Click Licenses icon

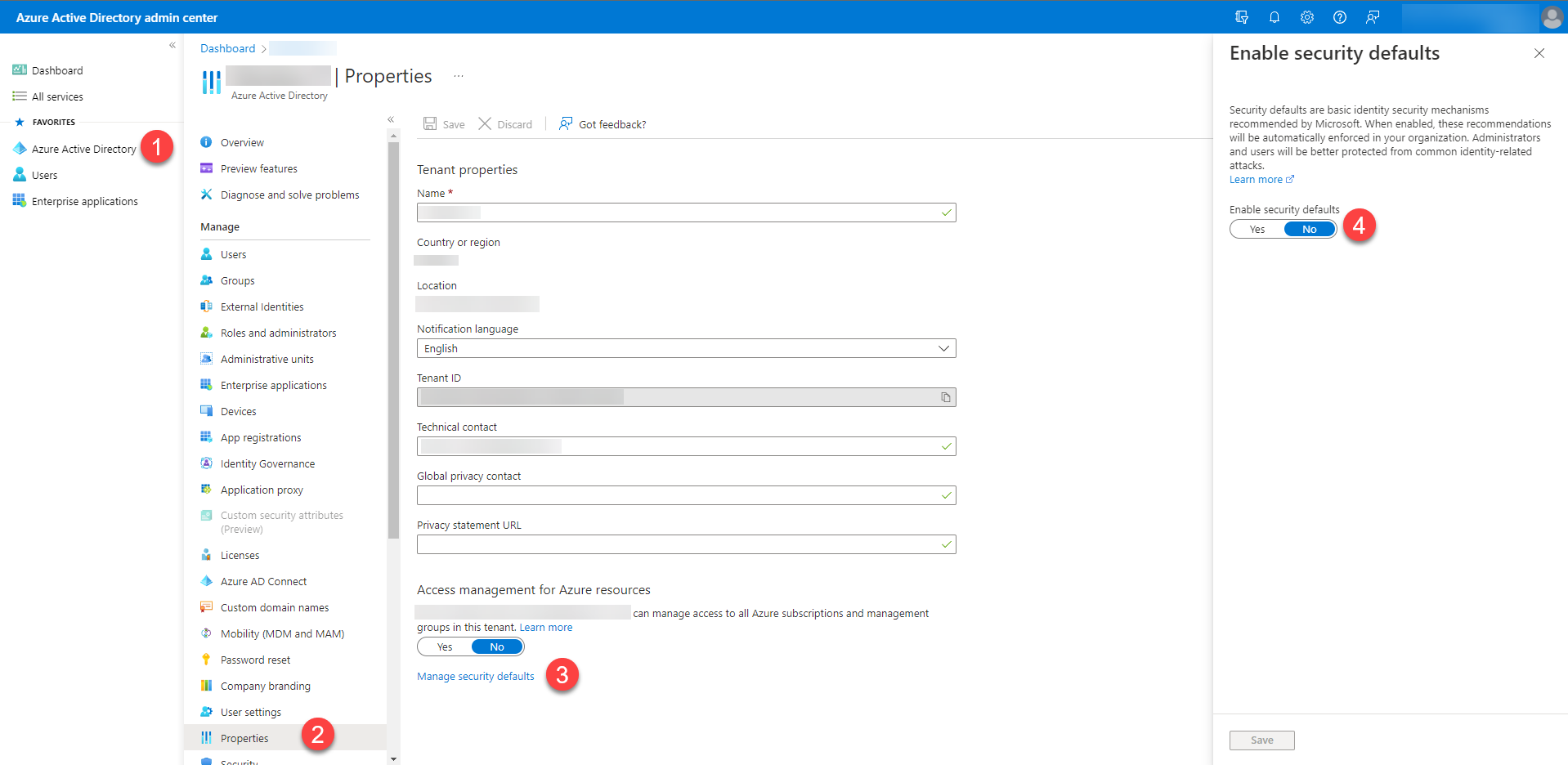pos(207,555)
